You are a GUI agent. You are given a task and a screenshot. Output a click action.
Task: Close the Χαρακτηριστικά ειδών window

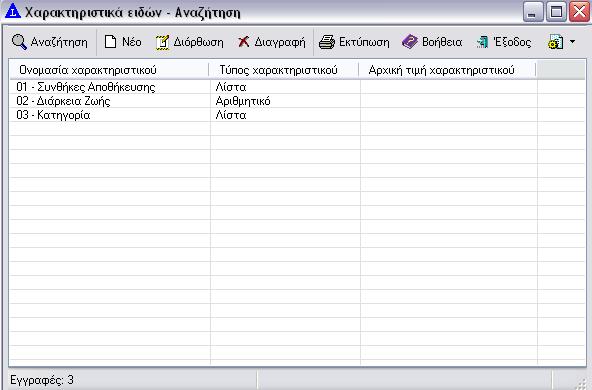(579, 12)
